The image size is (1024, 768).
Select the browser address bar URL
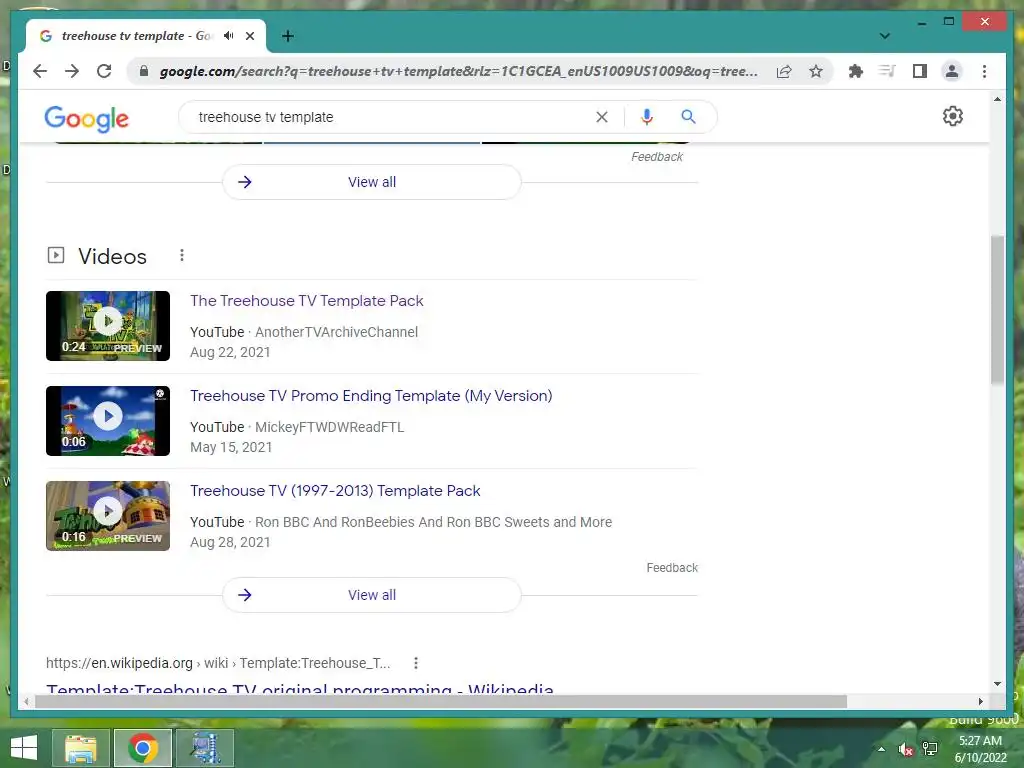click(x=458, y=71)
